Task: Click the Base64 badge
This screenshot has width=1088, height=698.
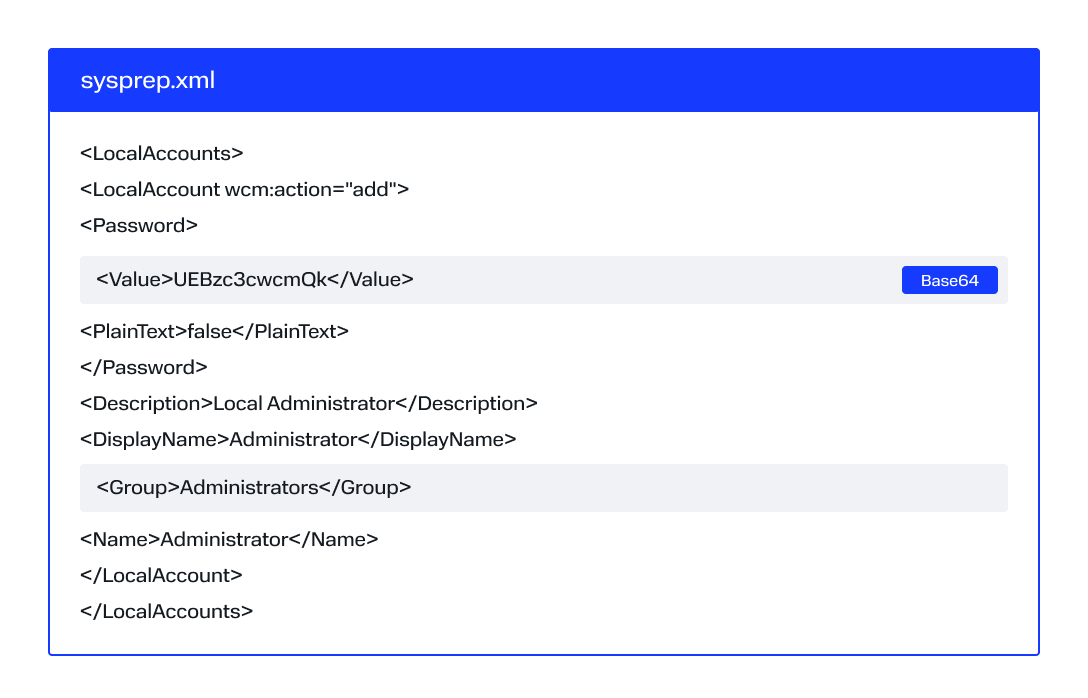Action: [949, 280]
